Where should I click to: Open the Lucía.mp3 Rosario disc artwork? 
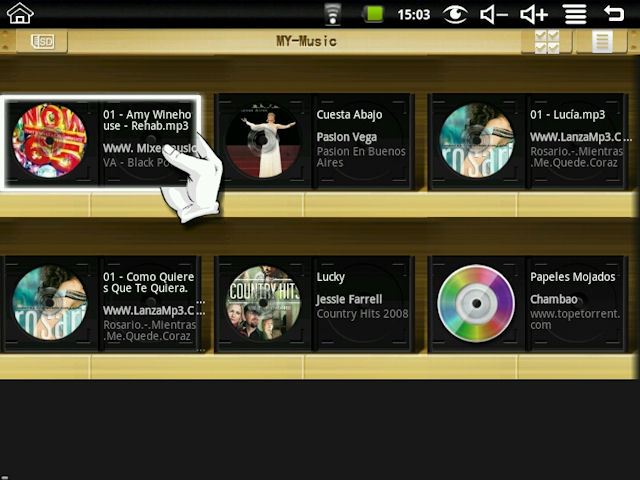(x=477, y=141)
